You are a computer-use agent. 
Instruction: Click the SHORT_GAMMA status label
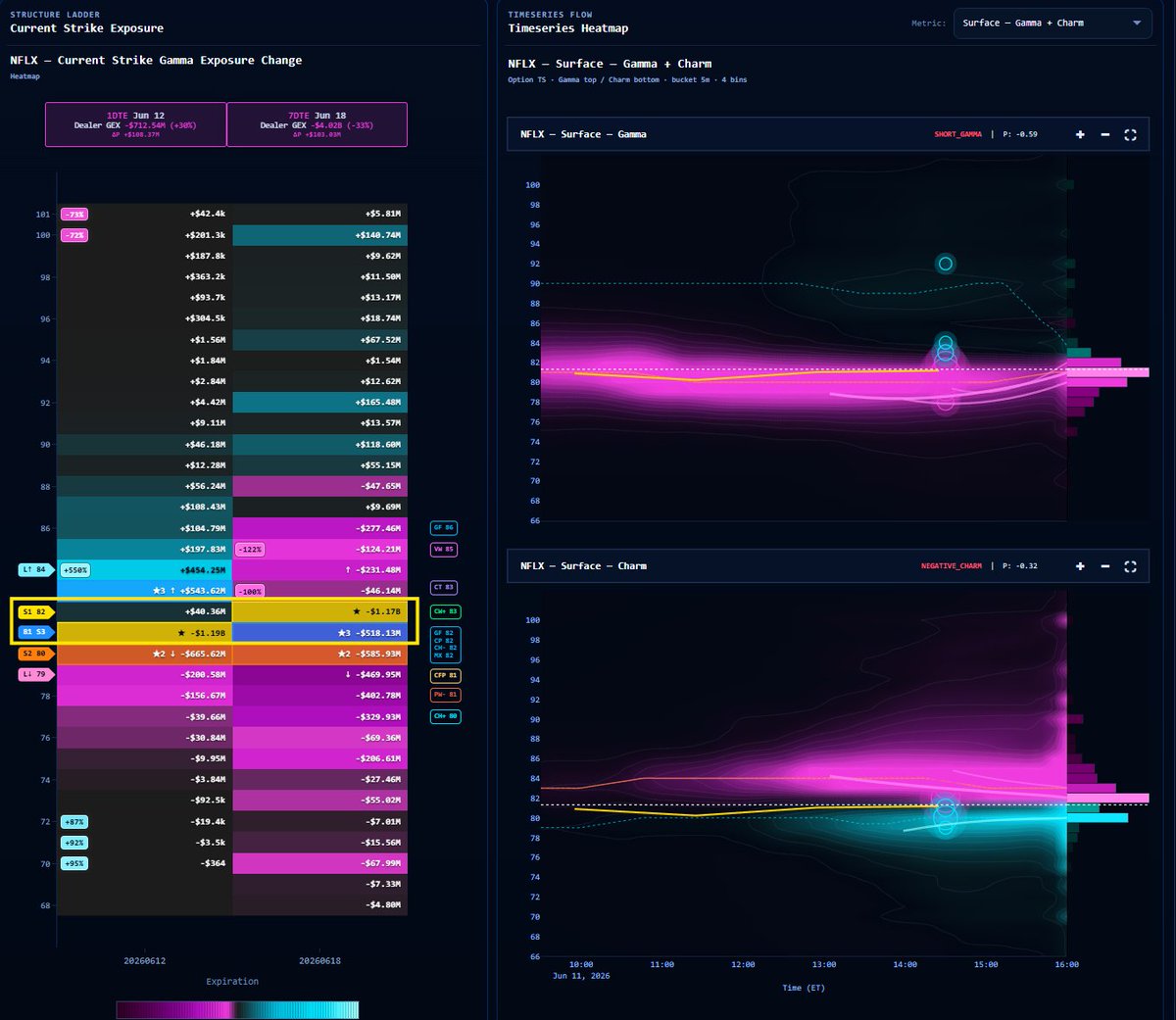coord(957,134)
